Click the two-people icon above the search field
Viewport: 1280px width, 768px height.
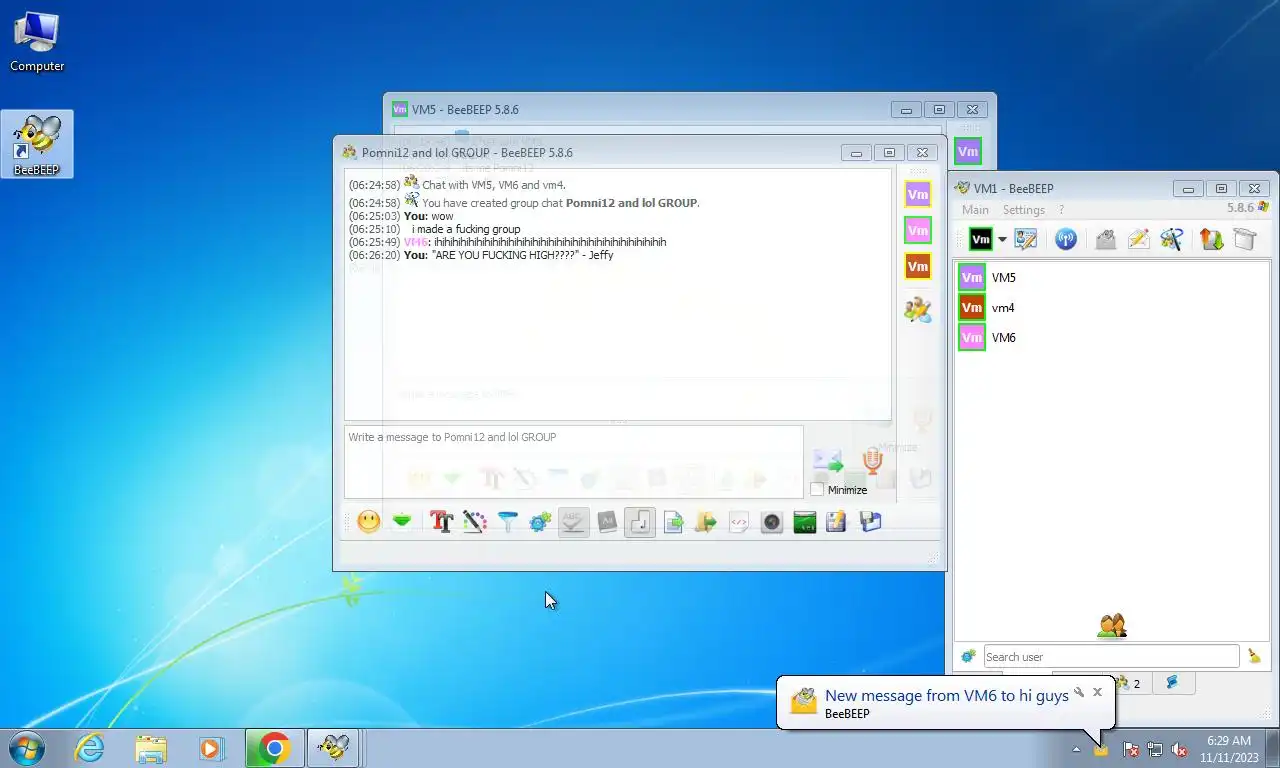click(x=1112, y=626)
